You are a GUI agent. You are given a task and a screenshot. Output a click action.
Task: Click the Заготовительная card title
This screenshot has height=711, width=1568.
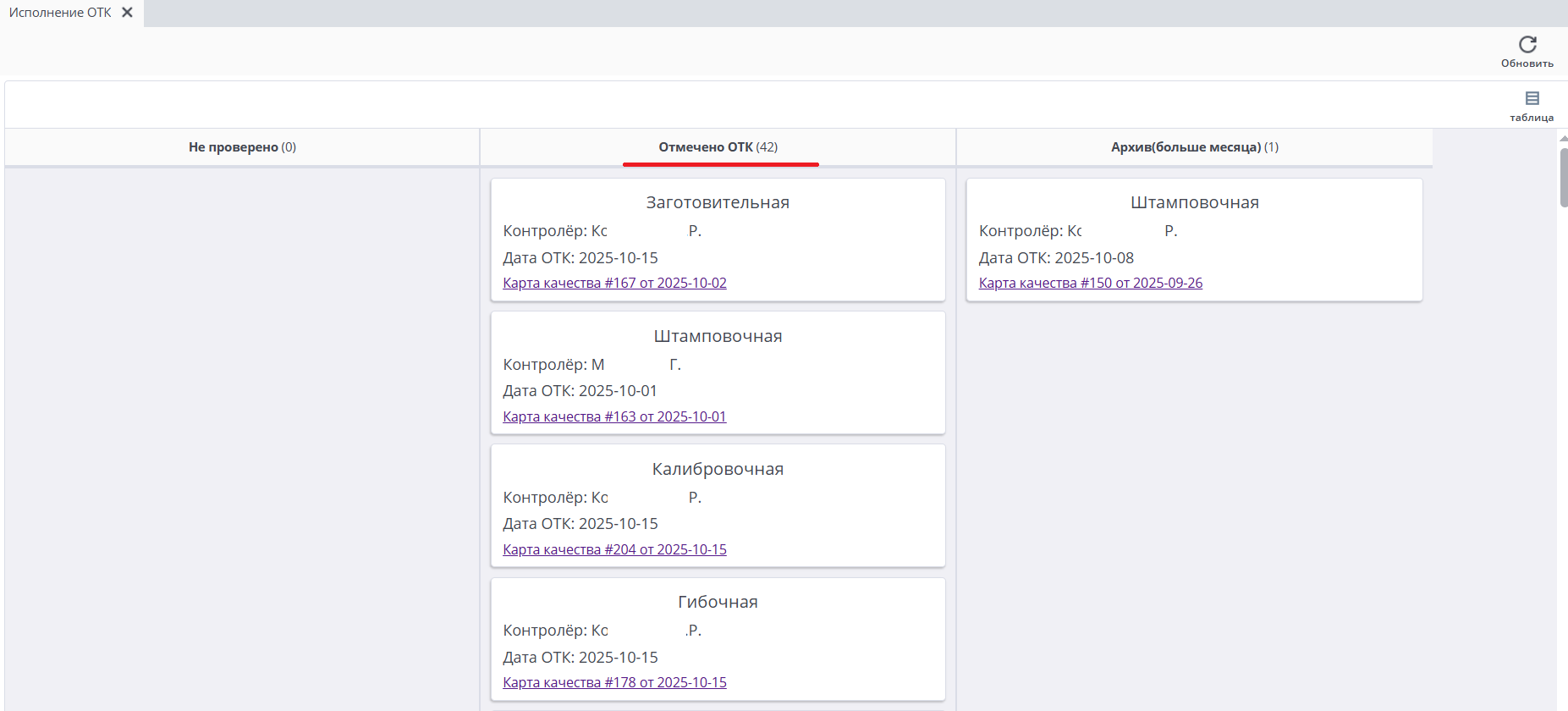pyautogui.click(x=718, y=203)
